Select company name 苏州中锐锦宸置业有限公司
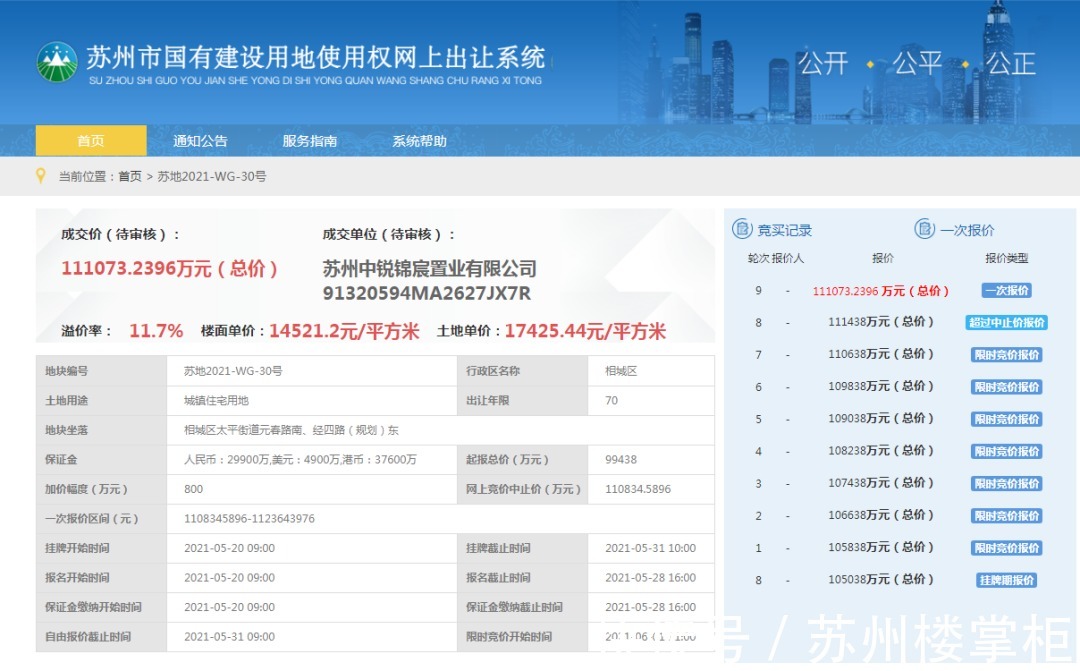Image resolution: width=1080 pixels, height=671 pixels. (430, 269)
